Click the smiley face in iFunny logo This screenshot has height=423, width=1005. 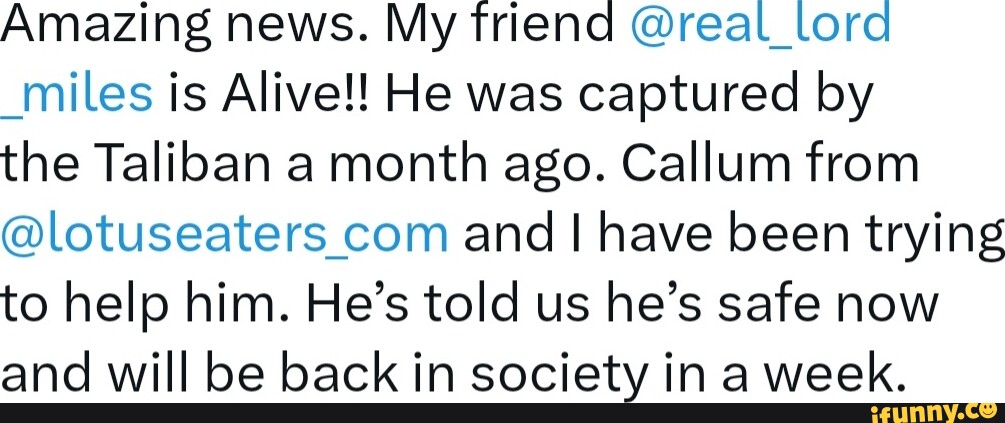988,409
